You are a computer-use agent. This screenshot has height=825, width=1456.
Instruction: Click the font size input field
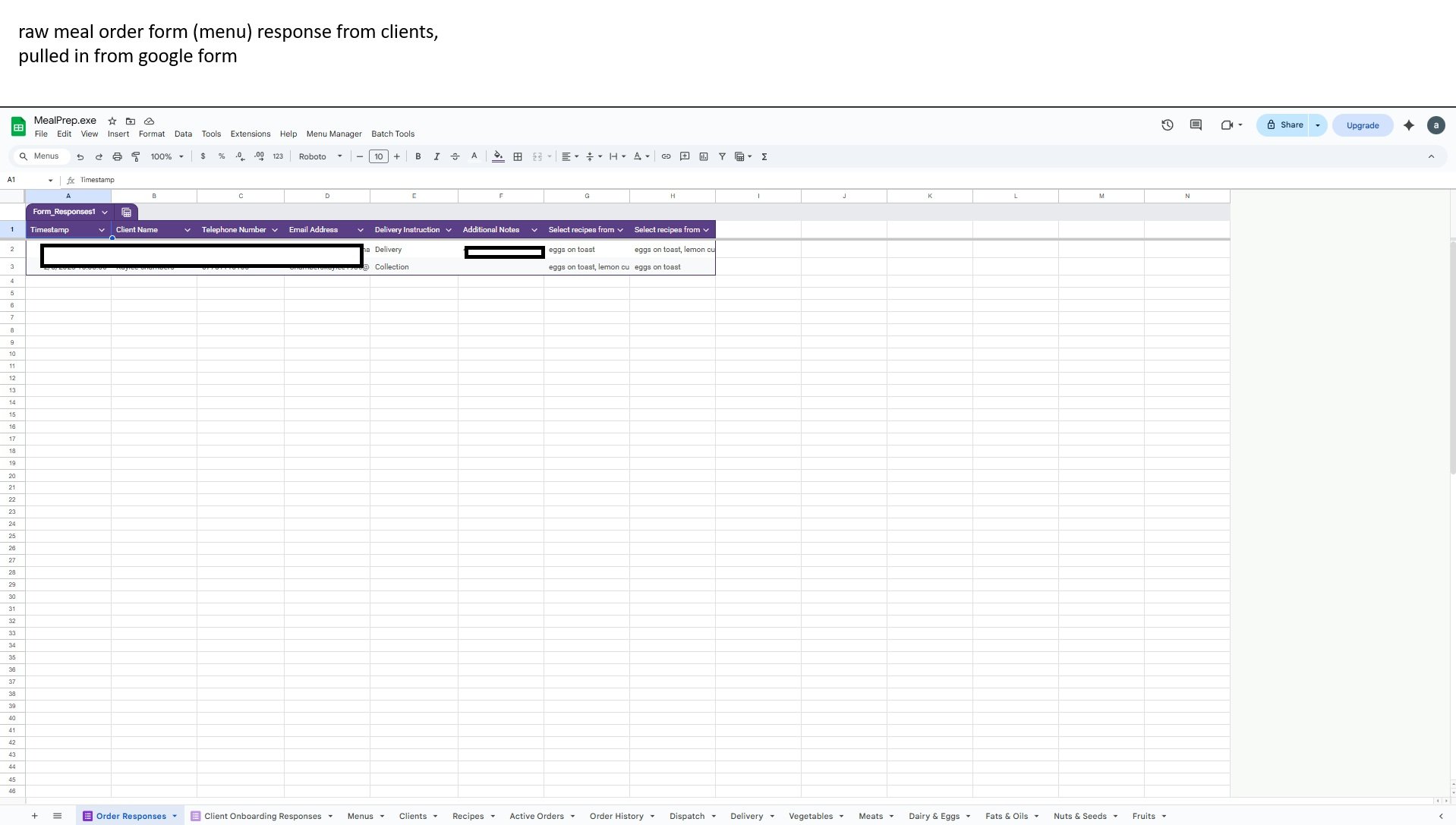[378, 156]
